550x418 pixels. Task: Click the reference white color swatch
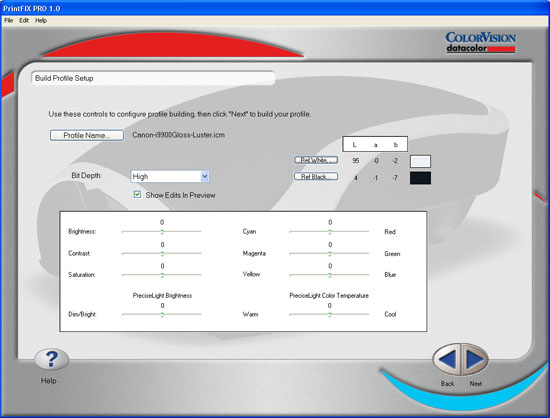(x=420, y=161)
